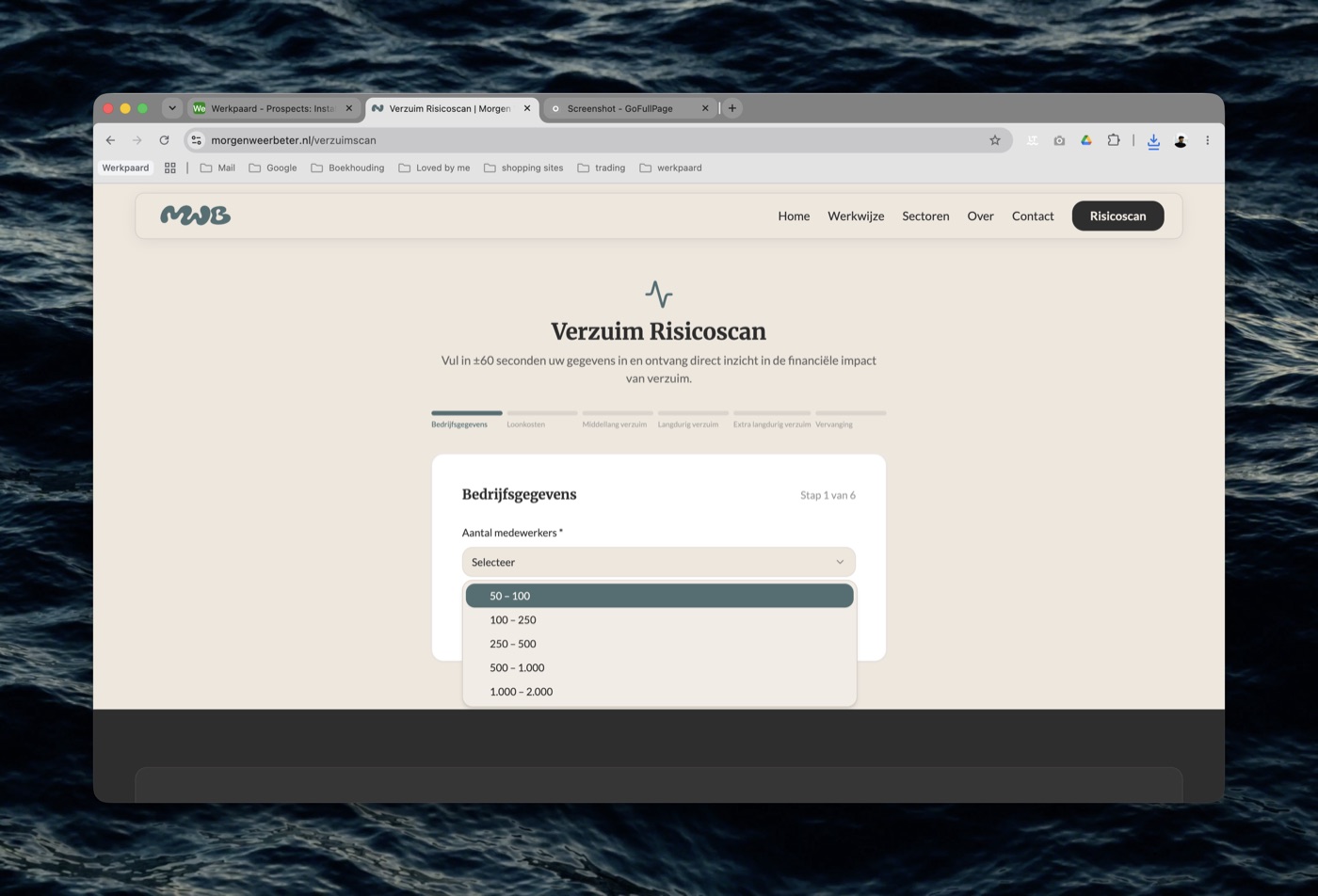
Task: Open the Contact nav link
Action: tap(1033, 216)
